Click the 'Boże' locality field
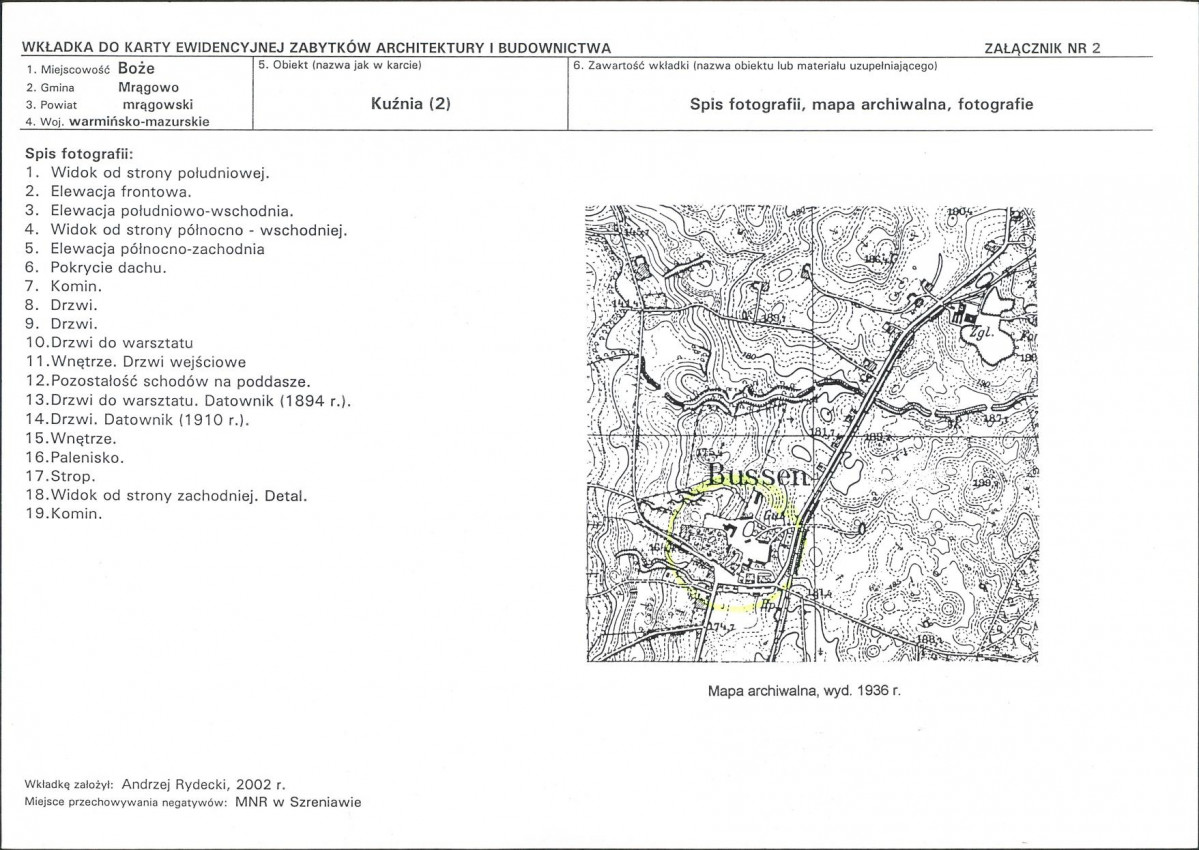 (136, 69)
